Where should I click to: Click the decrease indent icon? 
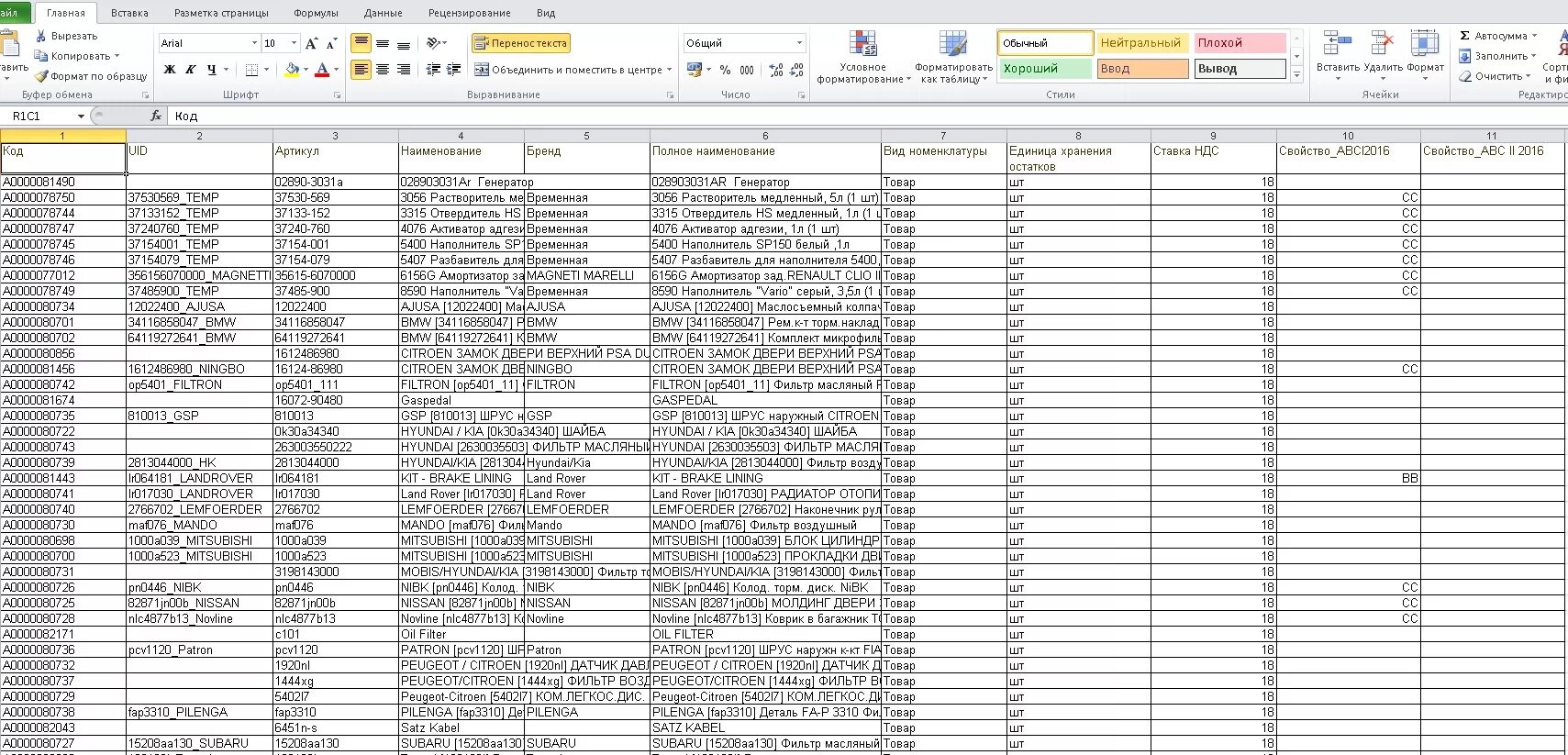(433, 70)
